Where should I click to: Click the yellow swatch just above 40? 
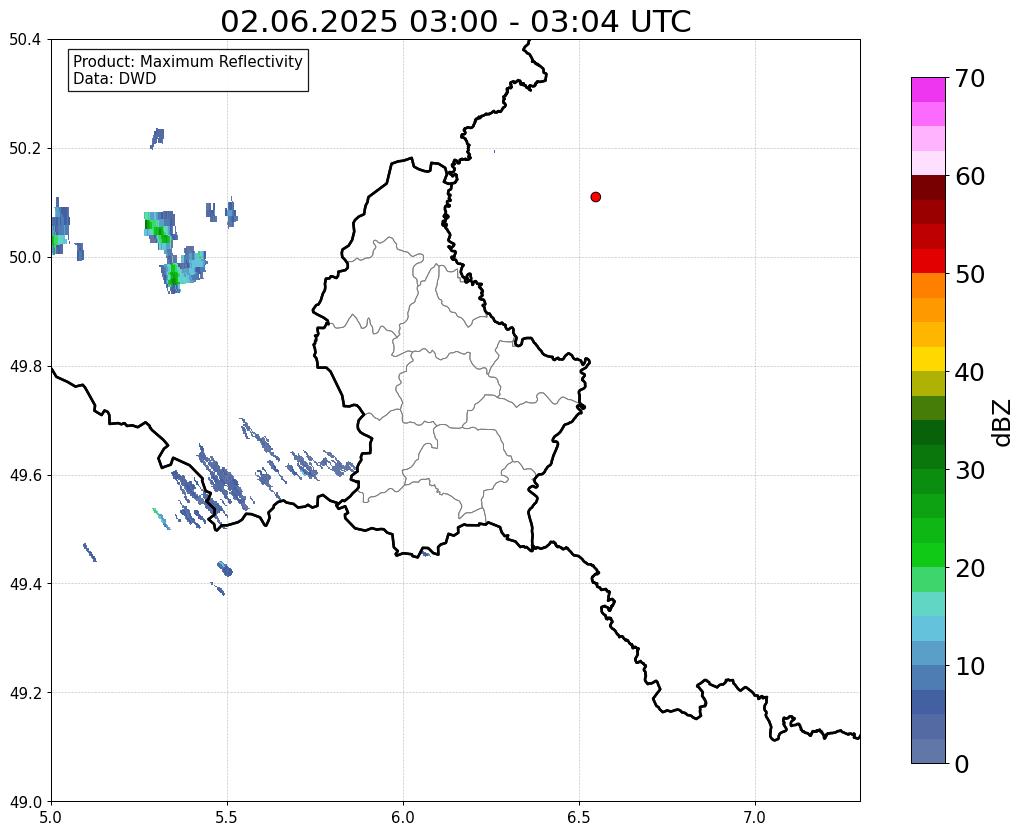click(x=928, y=360)
